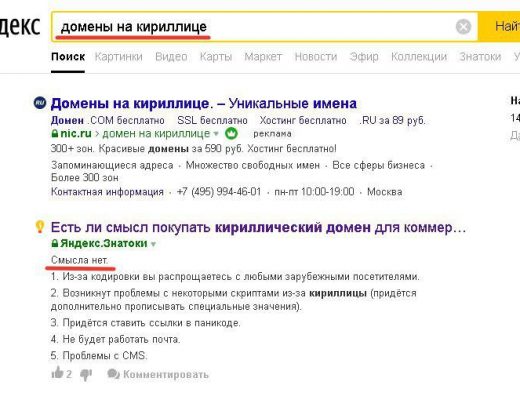Click the '4. Не будет работать почта.' line
The width and height of the screenshot is (520, 400).
[115, 339]
